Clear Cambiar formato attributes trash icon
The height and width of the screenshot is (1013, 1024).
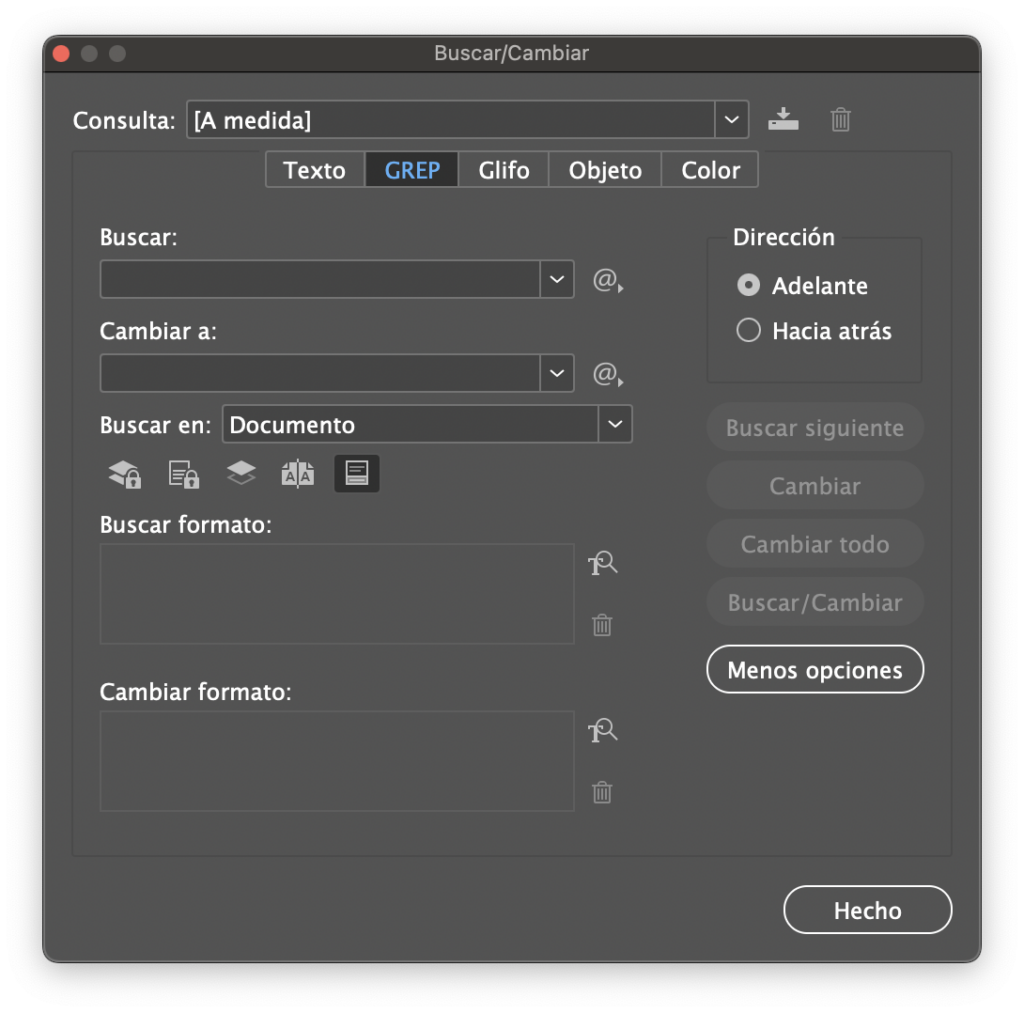(602, 792)
